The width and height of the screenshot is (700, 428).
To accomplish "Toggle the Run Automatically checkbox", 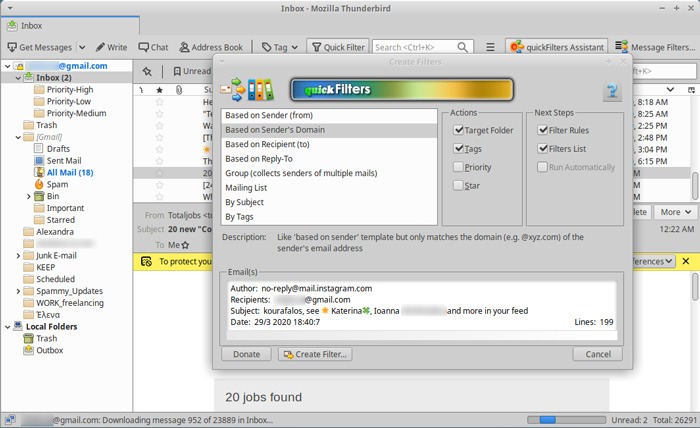I will (x=542, y=167).
